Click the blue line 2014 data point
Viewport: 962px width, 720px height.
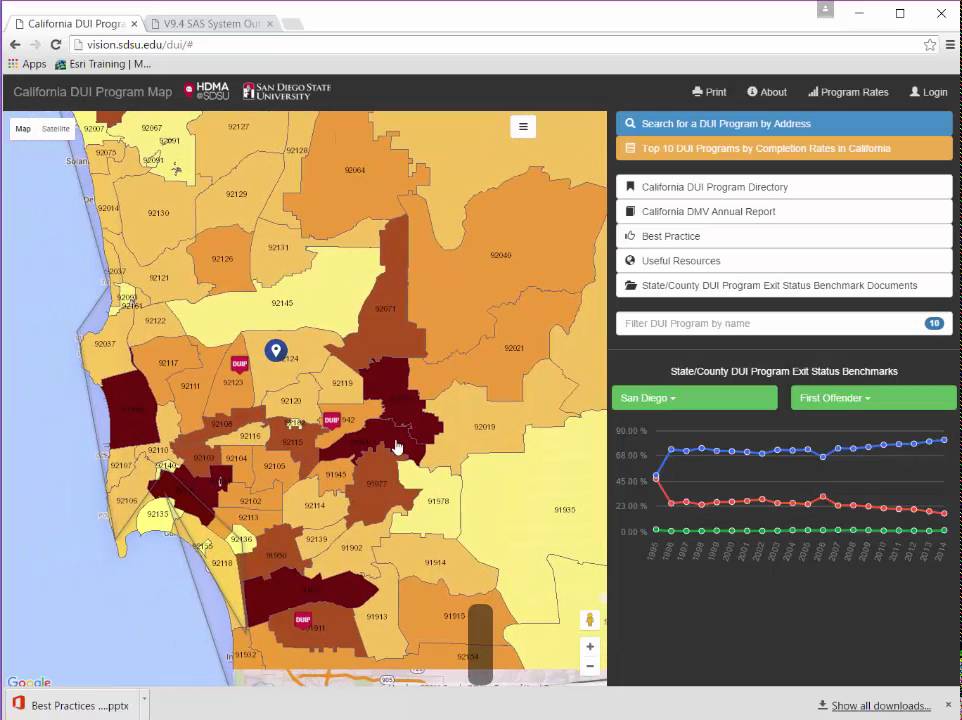pos(944,440)
